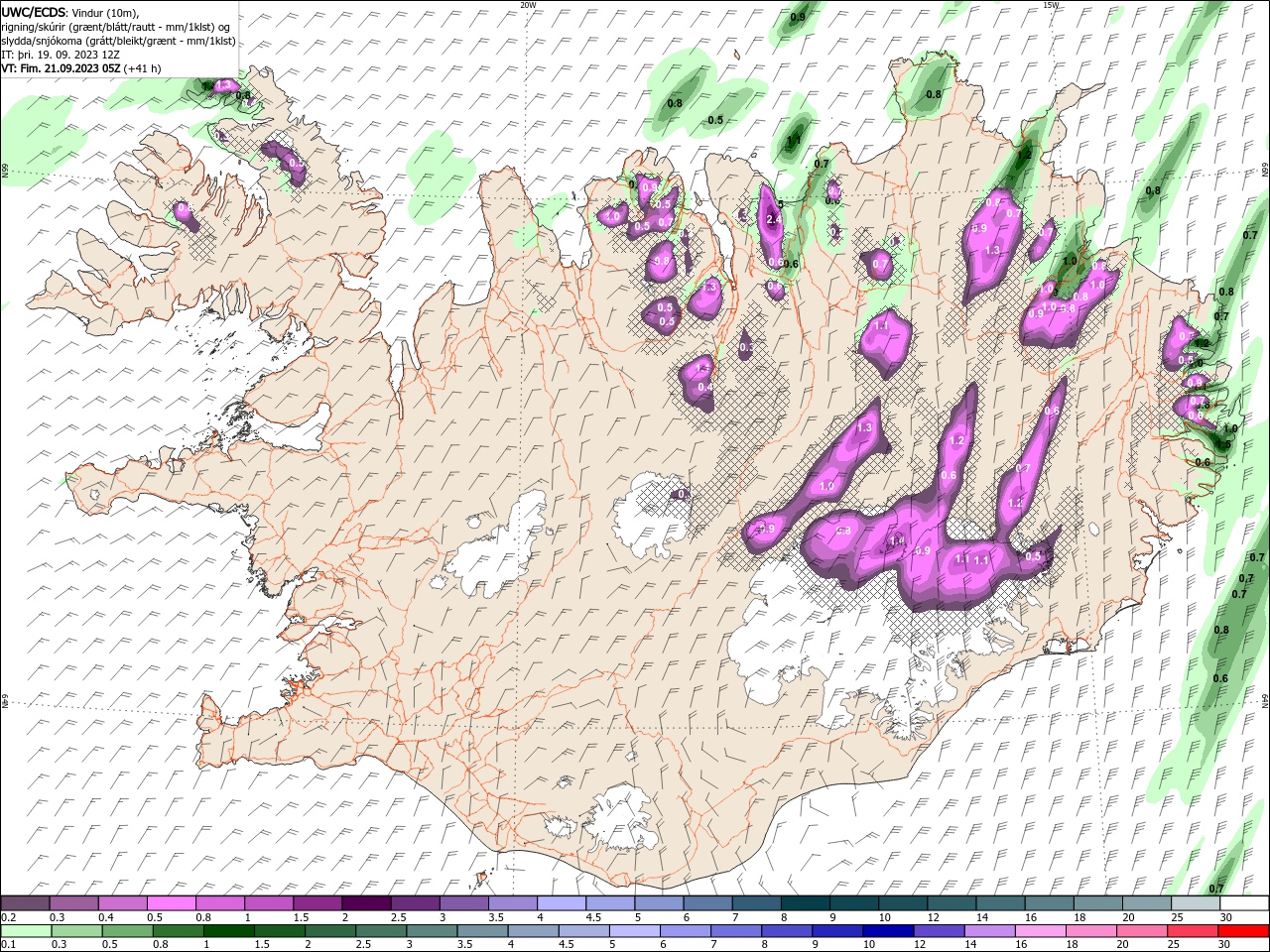Image resolution: width=1270 pixels, height=952 pixels.
Task: Click the dark mauve 0.2 snow legend swatch
Action: click(x=26, y=903)
